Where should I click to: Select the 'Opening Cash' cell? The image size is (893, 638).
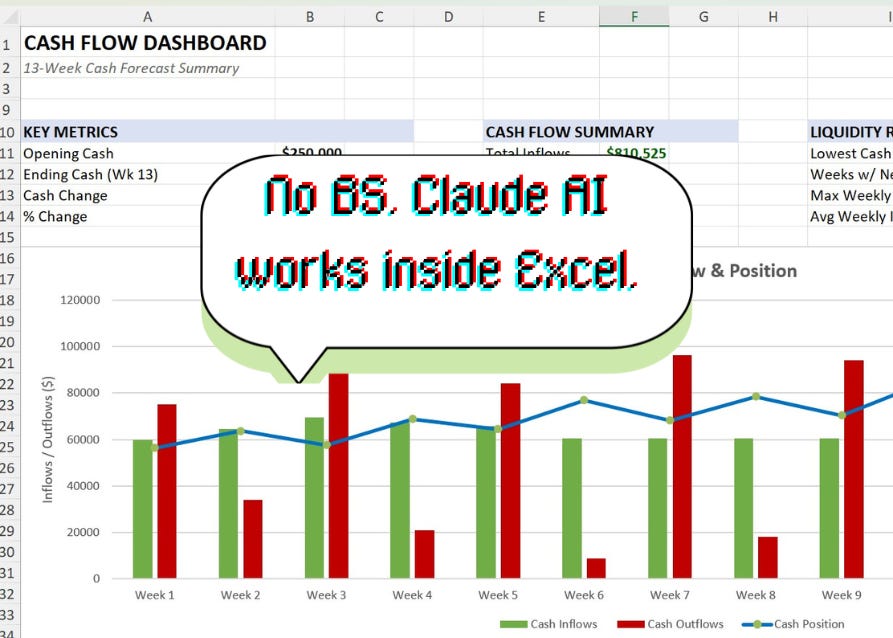68,153
